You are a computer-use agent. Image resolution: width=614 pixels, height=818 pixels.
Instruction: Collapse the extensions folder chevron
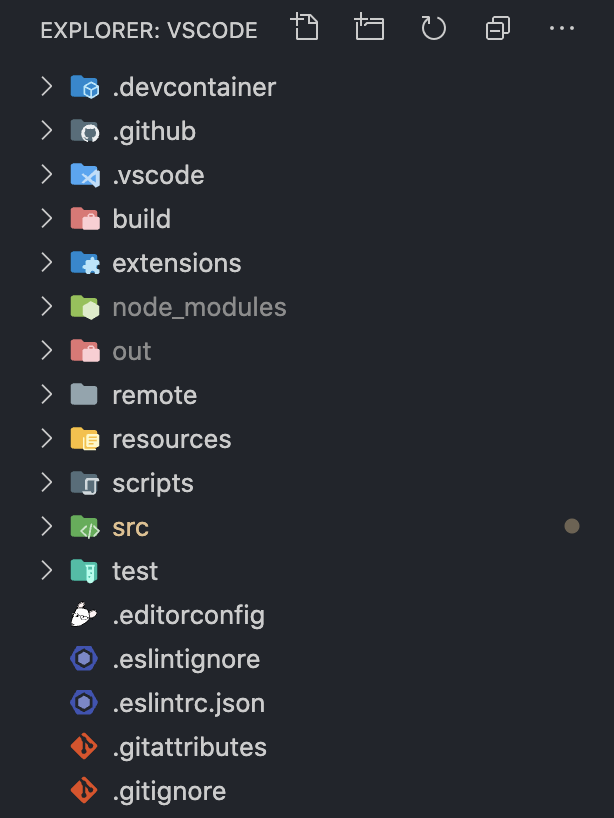[46, 262]
